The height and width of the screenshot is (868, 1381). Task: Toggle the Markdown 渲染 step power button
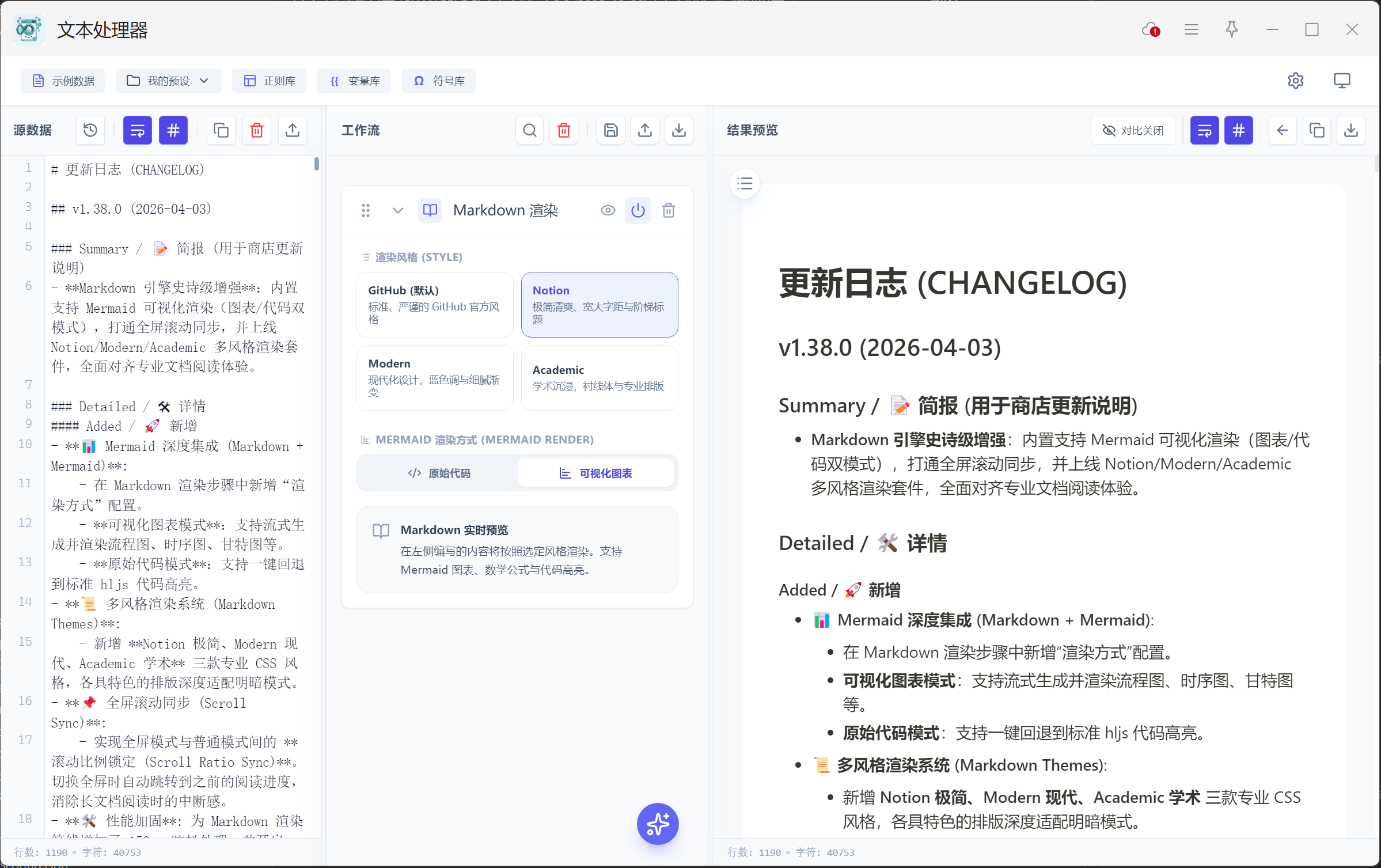[638, 210]
